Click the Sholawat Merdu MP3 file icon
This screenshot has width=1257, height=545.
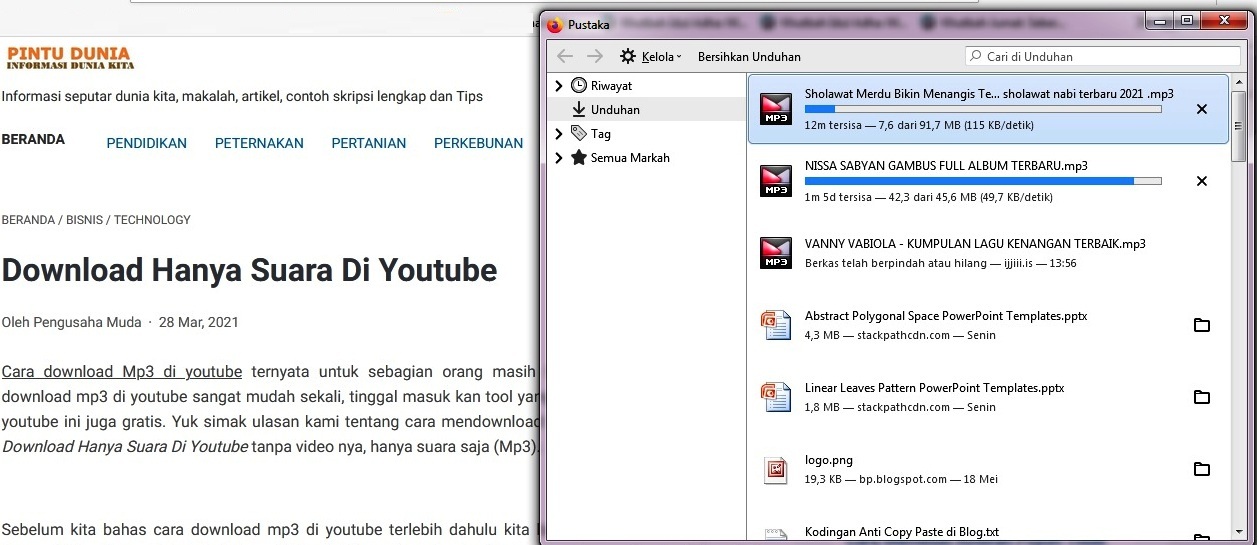[776, 109]
